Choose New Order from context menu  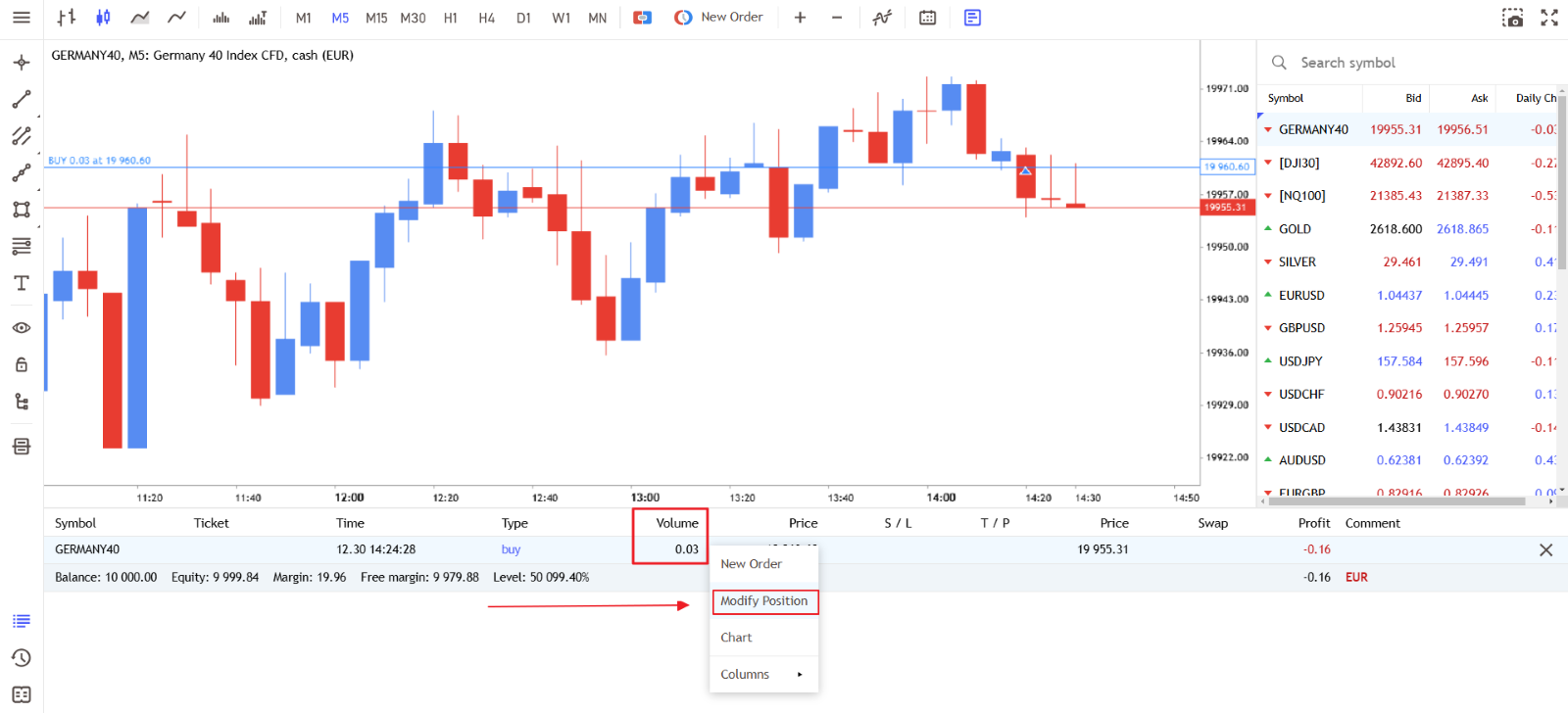point(763,564)
